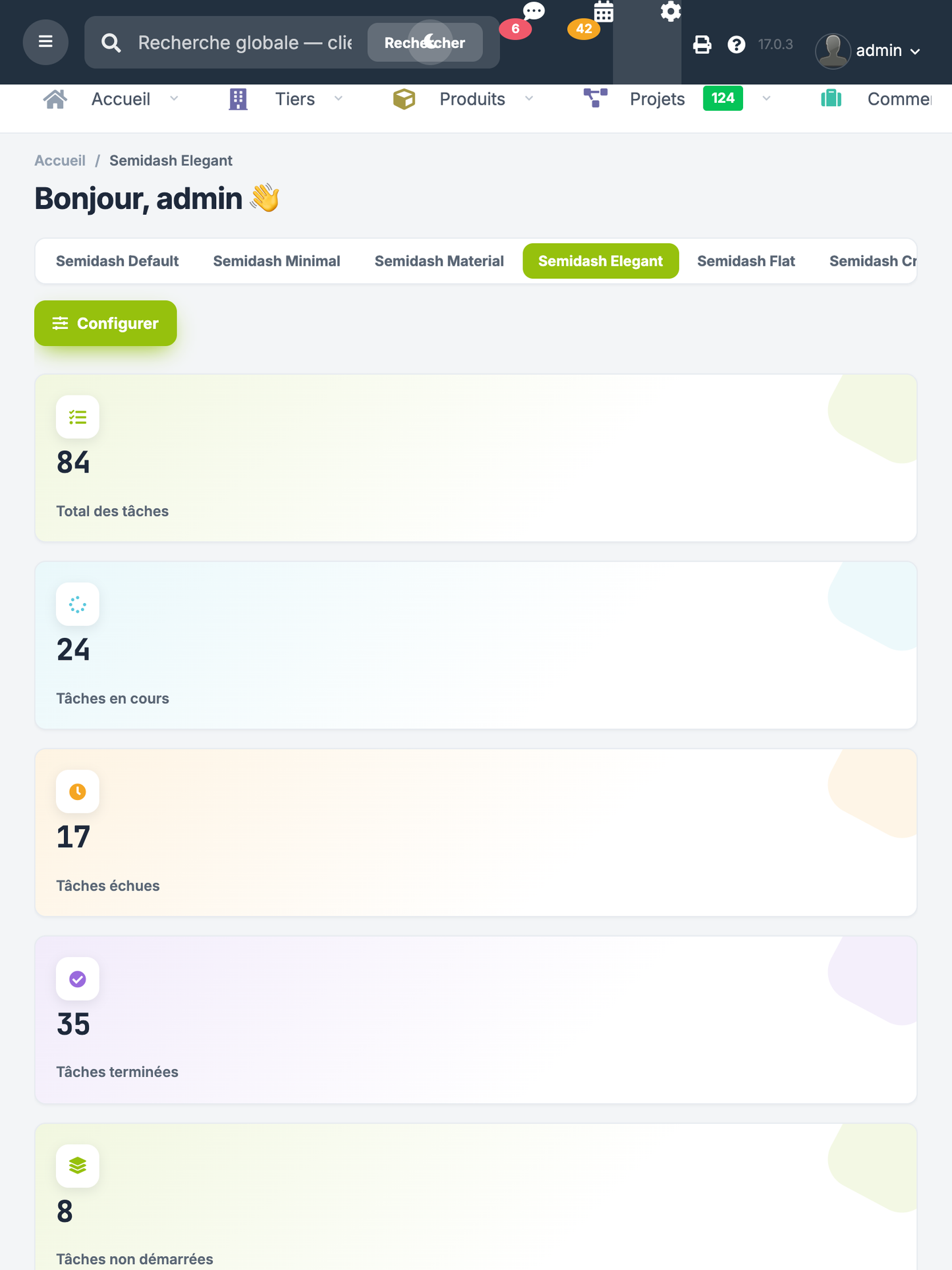Switch to the Semidash Material tab
This screenshot has height=1270, width=952.
(x=439, y=261)
